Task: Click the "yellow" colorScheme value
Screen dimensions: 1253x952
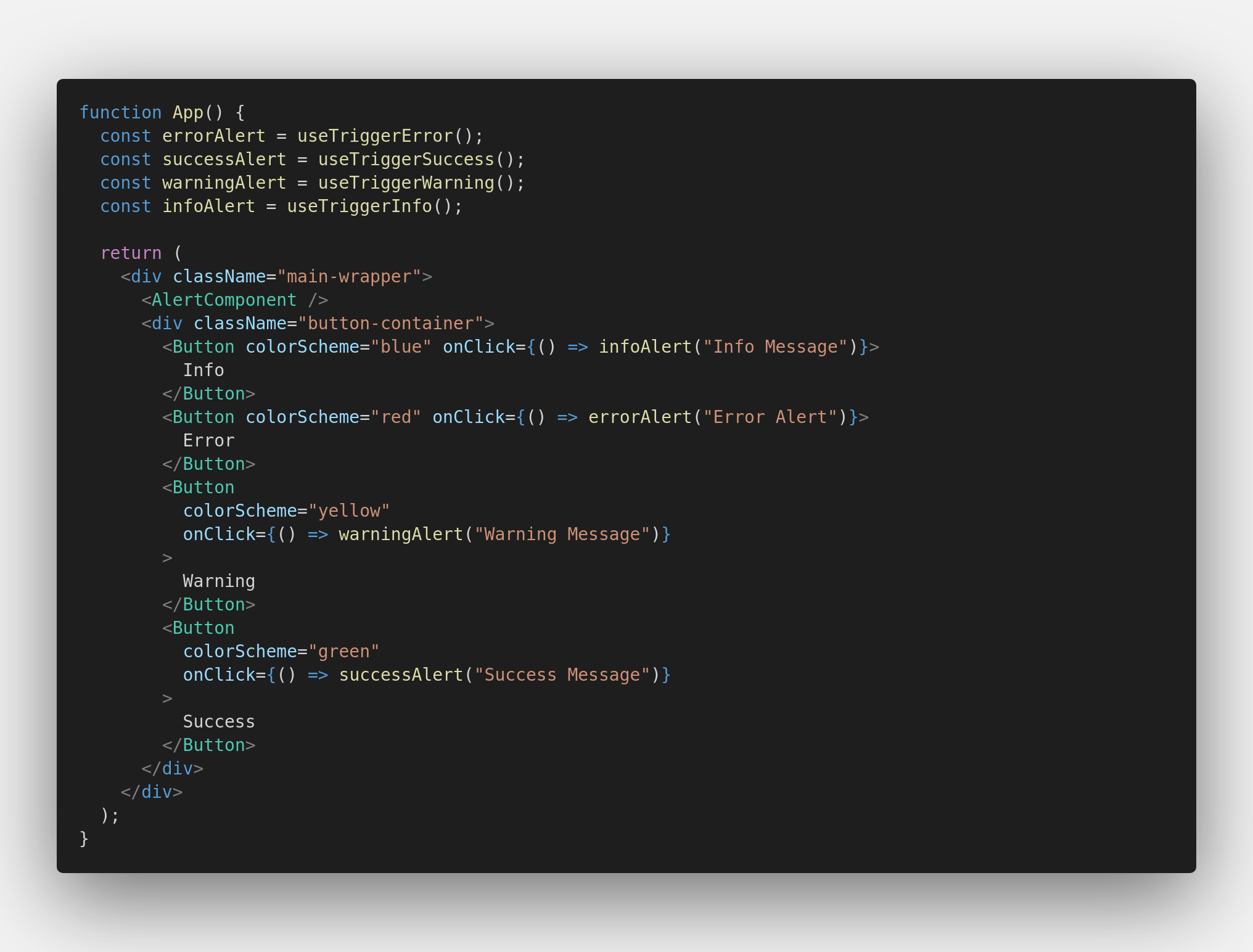Action: tap(349, 511)
